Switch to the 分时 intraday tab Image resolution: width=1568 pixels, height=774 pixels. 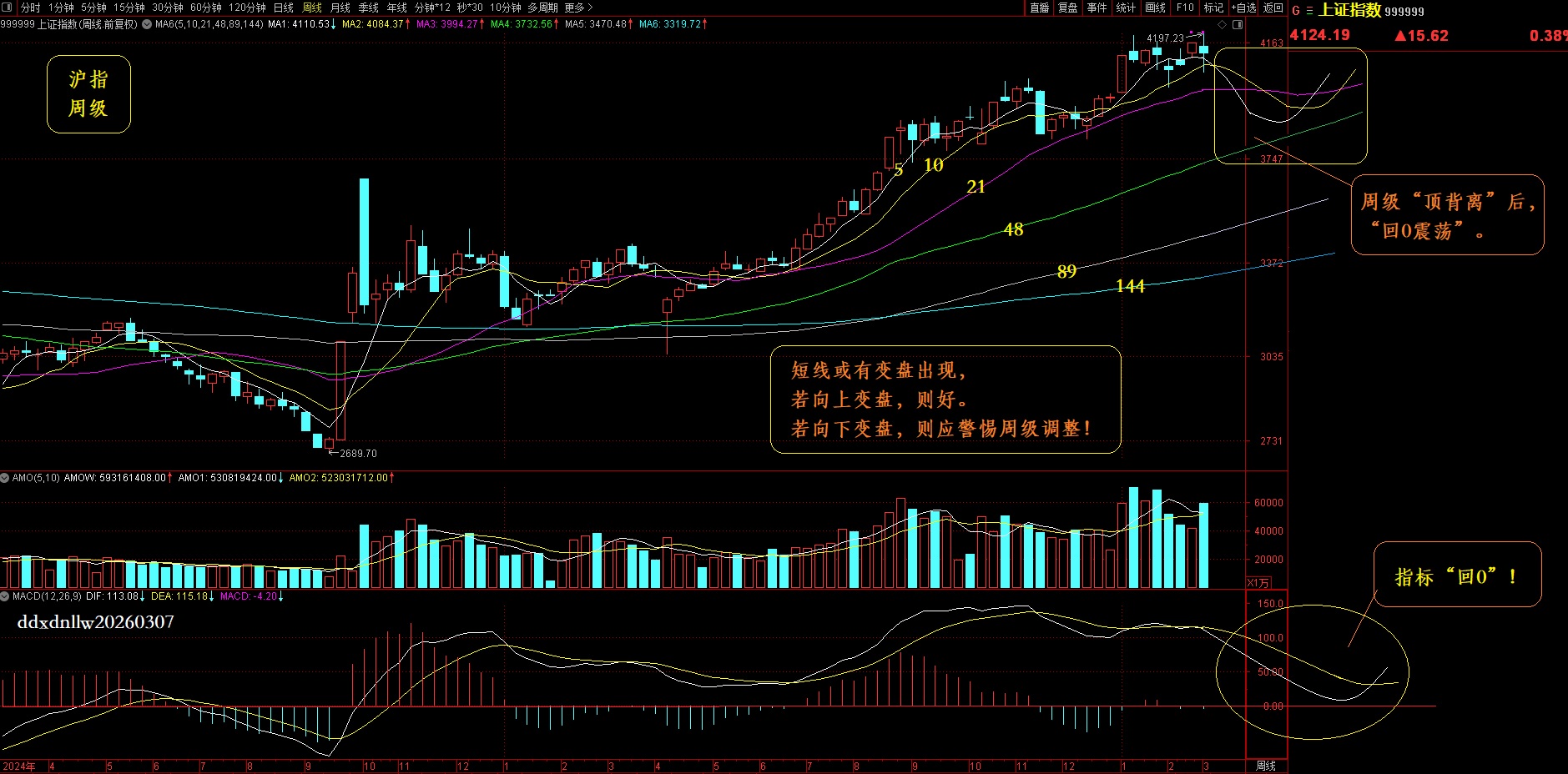tap(31, 8)
